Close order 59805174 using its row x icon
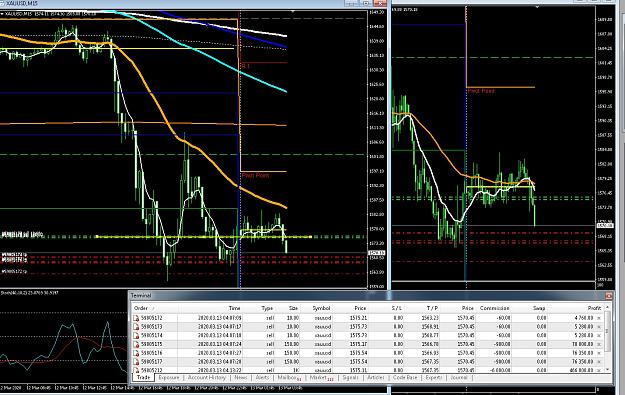Viewport: 625px width, 395px height. point(599,336)
